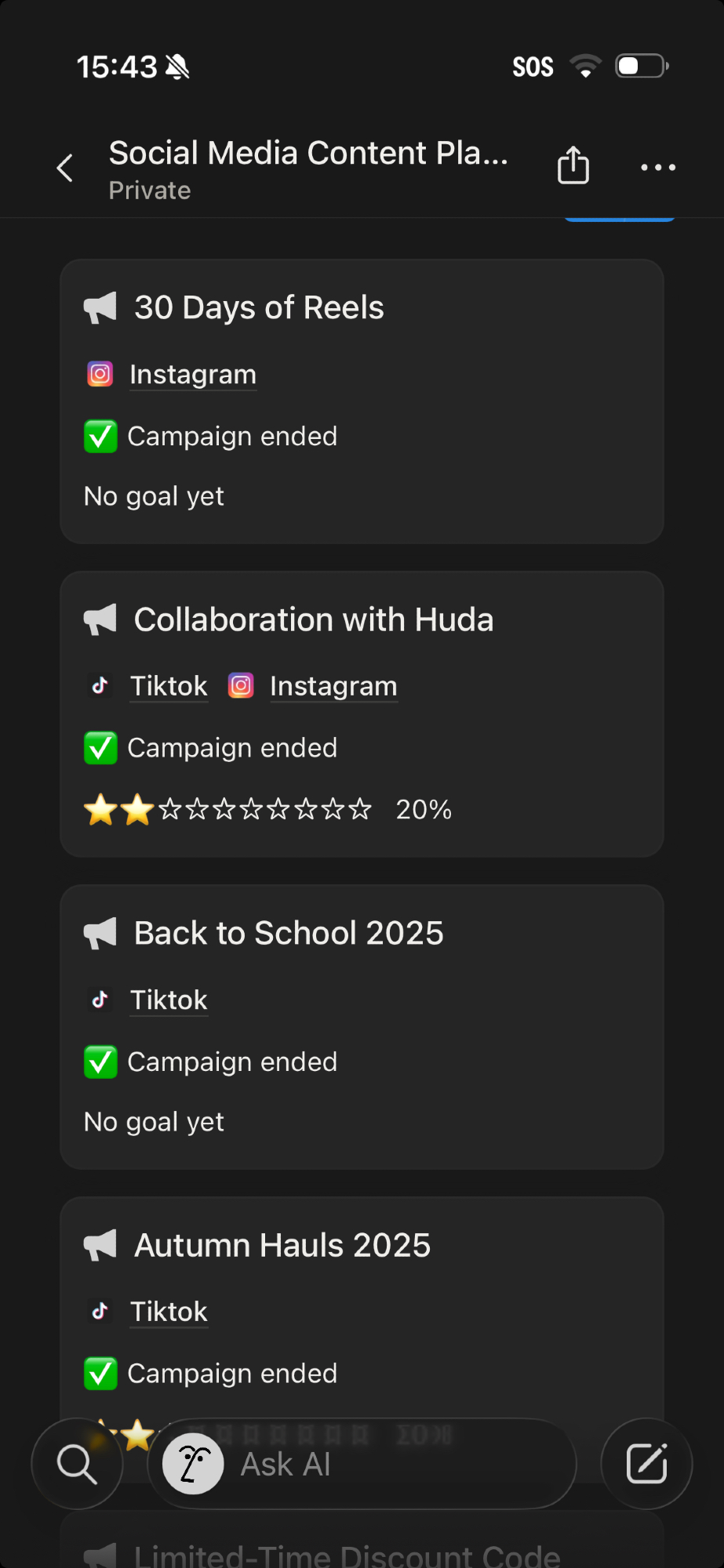This screenshot has height=1568, width=724.
Task: Tap megaphone icon beside Collaboration with Huda
Action: click(100, 620)
